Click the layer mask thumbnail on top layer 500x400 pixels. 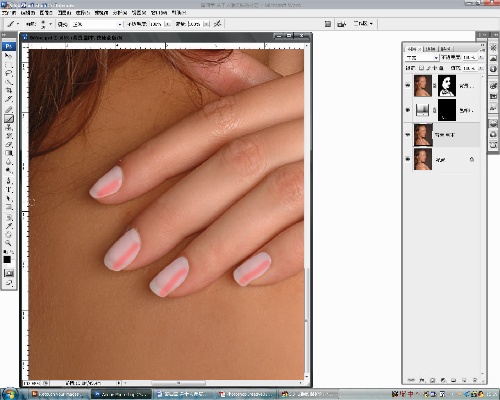(x=447, y=86)
